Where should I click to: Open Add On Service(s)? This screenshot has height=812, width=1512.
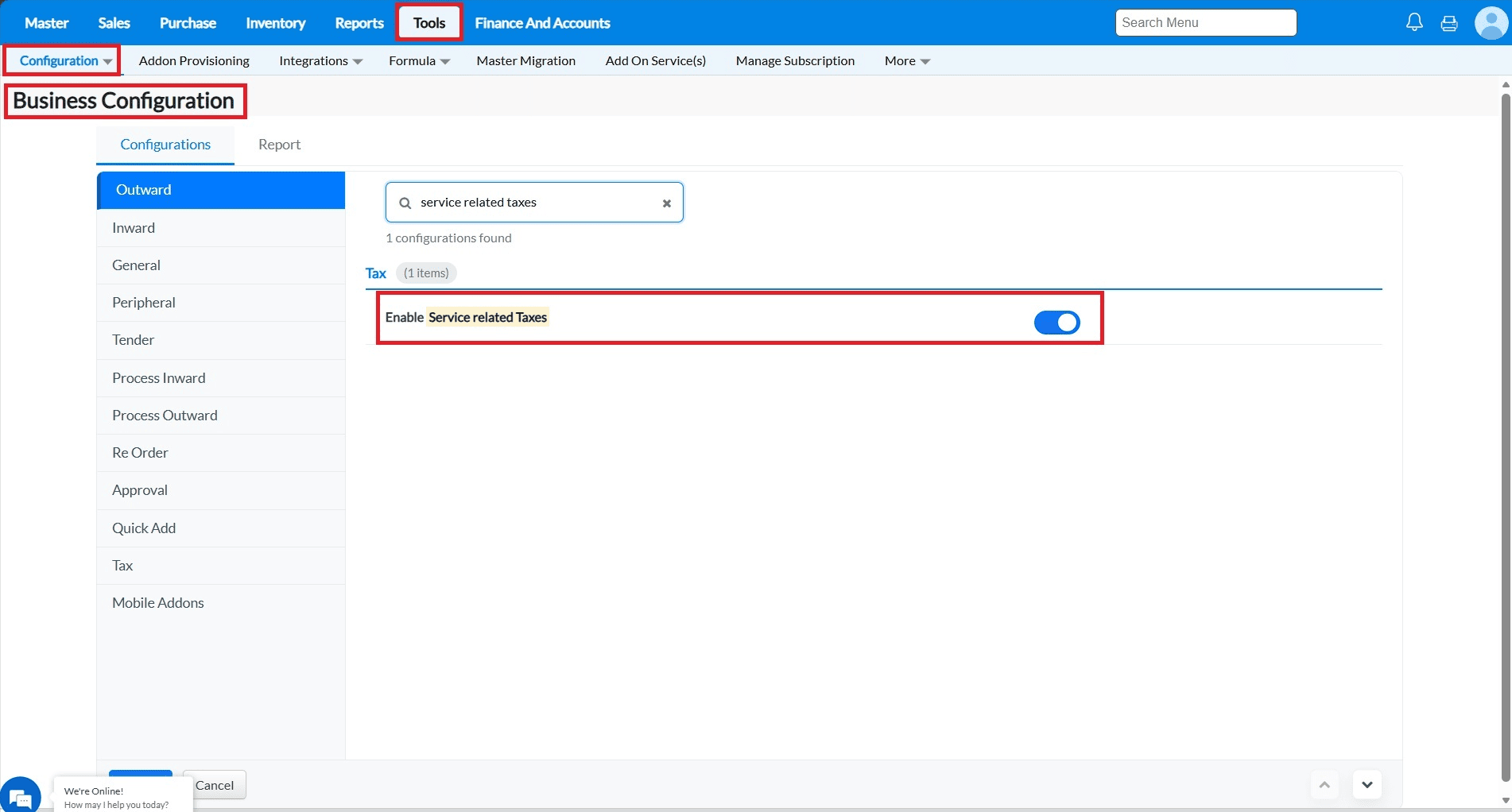655,60
